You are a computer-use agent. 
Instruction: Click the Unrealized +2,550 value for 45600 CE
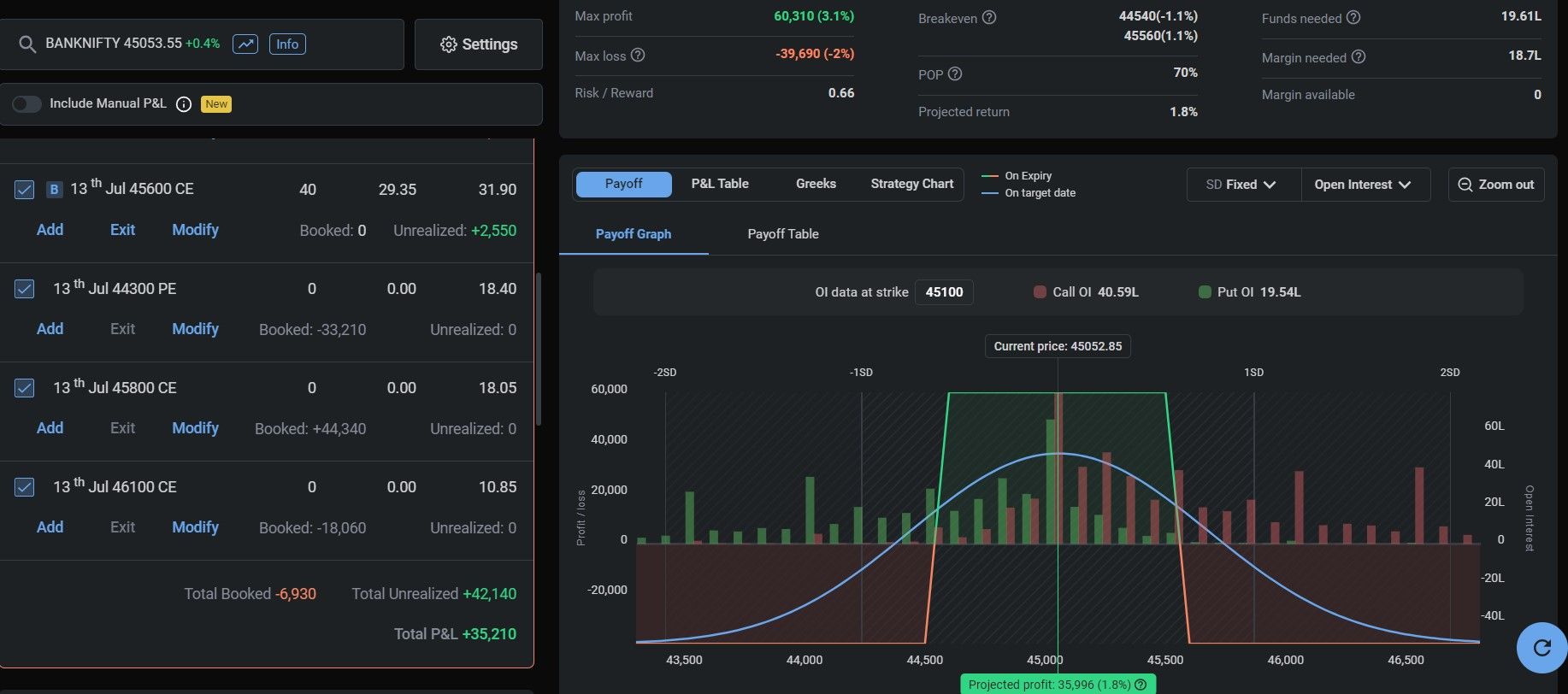click(x=493, y=231)
